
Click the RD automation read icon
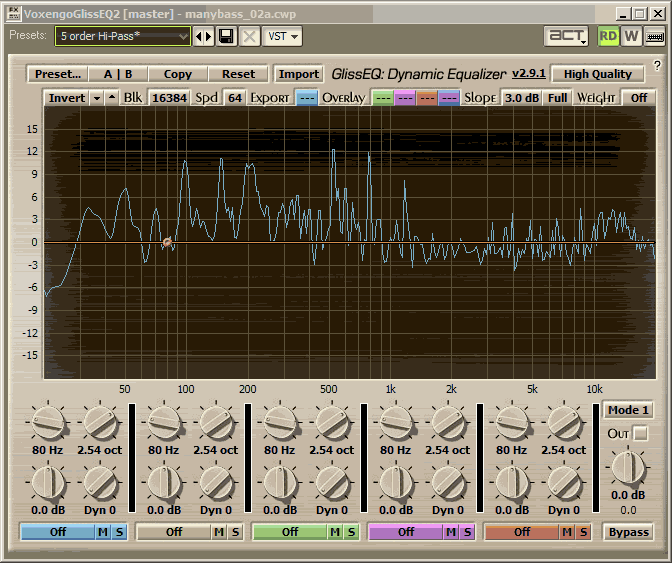click(608, 37)
